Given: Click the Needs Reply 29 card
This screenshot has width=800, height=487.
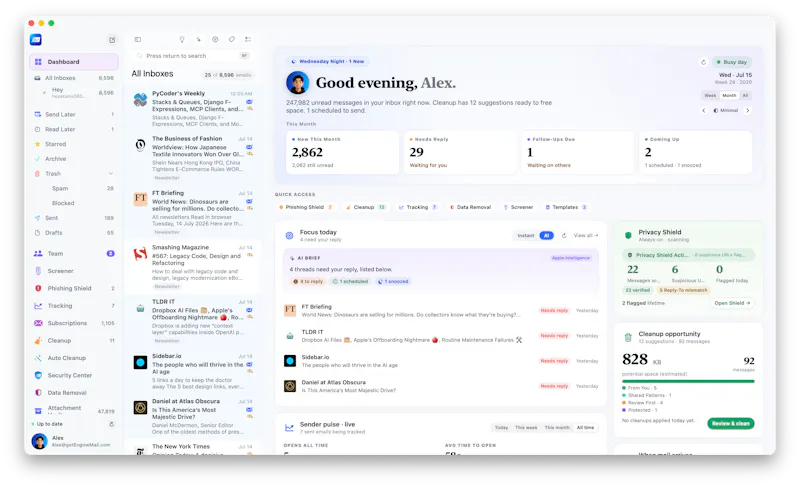Looking at the screenshot, I should click(x=460, y=152).
